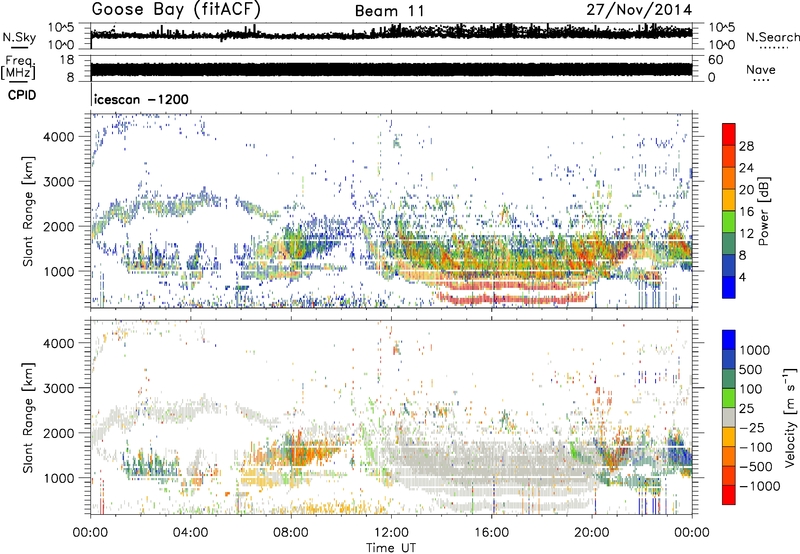
Task: Click the gray band of velocity colorbar
Action: (729, 418)
